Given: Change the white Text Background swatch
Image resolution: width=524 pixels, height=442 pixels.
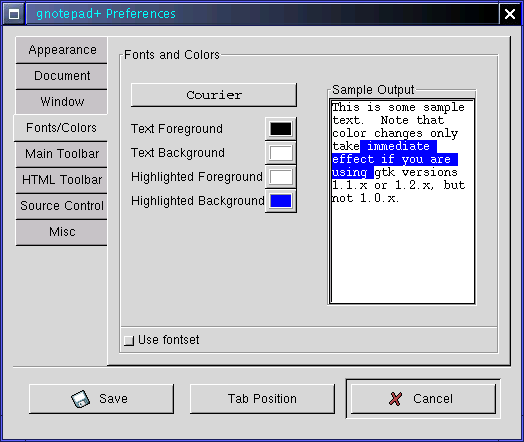Looking at the screenshot, I should (x=281, y=153).
